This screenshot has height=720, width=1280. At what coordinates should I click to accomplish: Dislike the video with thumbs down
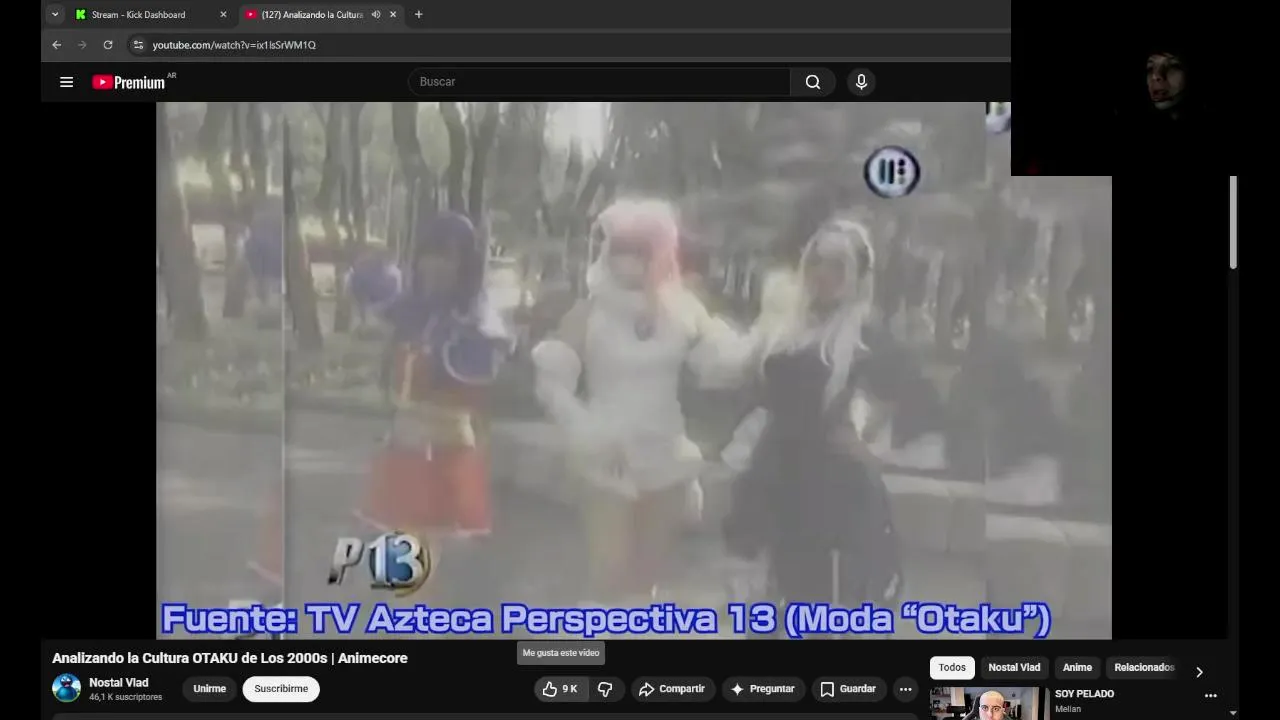pos(605,689)
